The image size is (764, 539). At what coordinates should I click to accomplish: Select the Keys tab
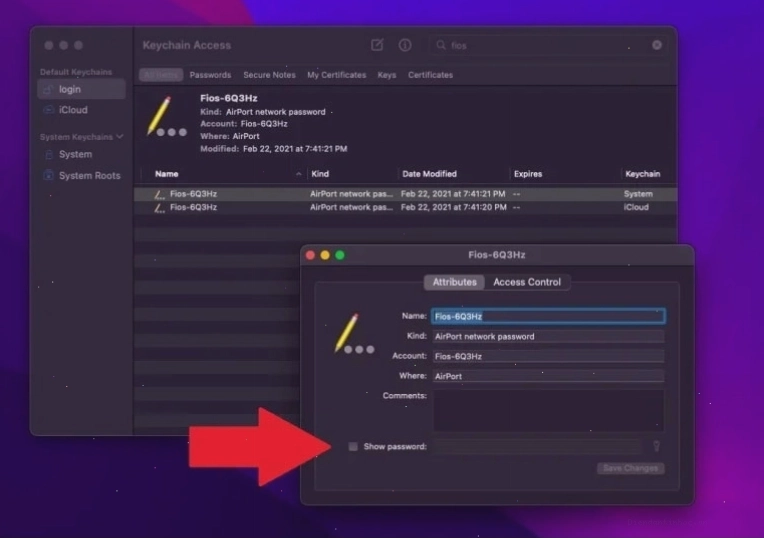point(387,75)
